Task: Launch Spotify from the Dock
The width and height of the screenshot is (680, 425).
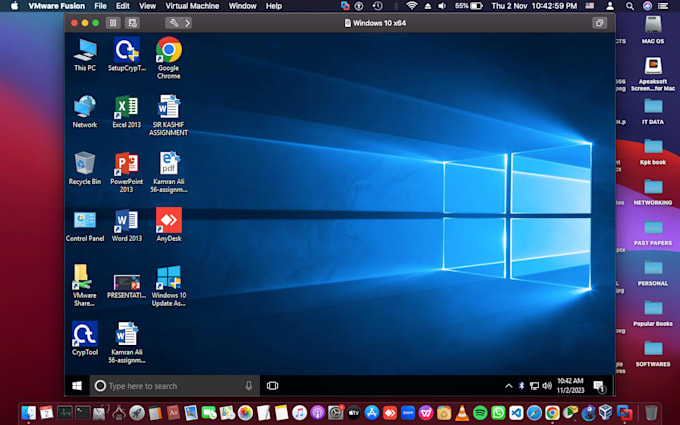Action: (x=480, y=413)
